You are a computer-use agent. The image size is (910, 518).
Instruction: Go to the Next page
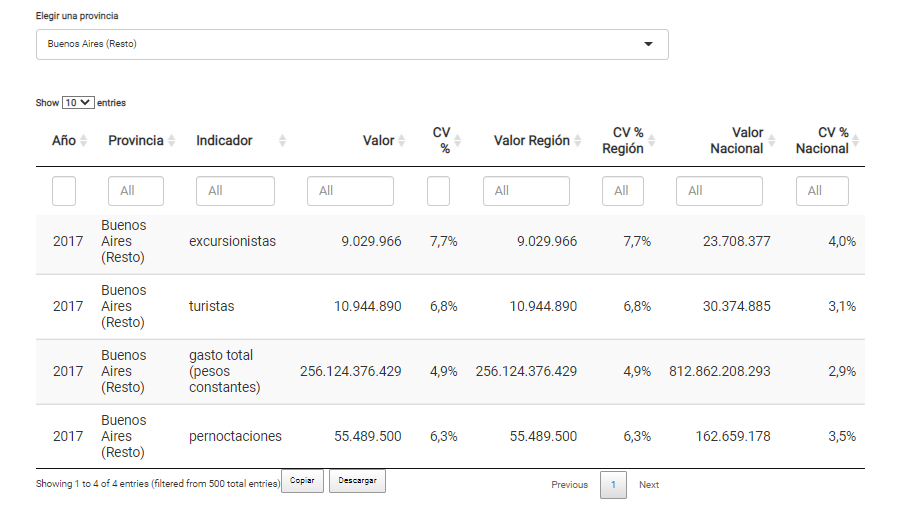649,485
